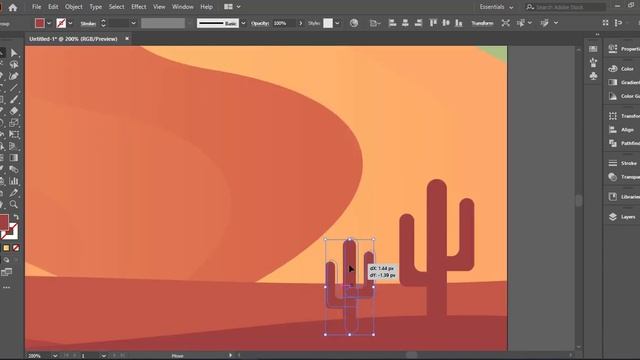Viewport: 640px width, 360px height.
Task: Select the Direct Selection tool
Action: 14,53
